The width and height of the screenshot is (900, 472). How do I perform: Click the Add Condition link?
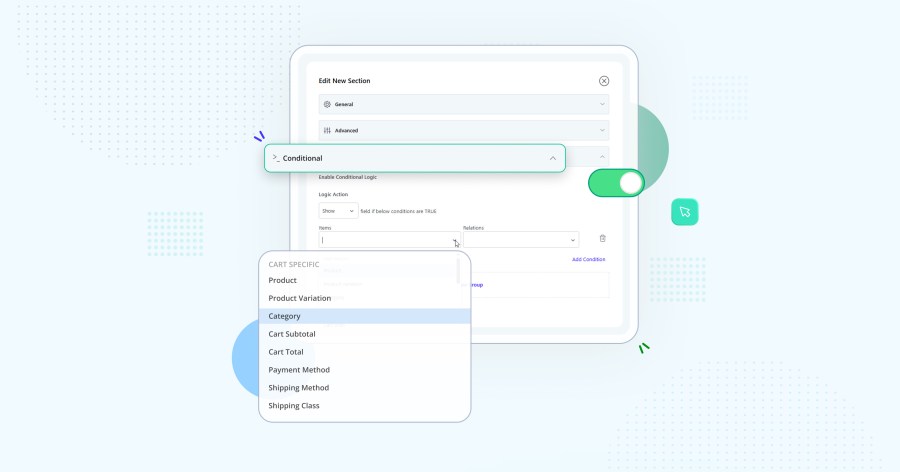[x=588, y=260]
